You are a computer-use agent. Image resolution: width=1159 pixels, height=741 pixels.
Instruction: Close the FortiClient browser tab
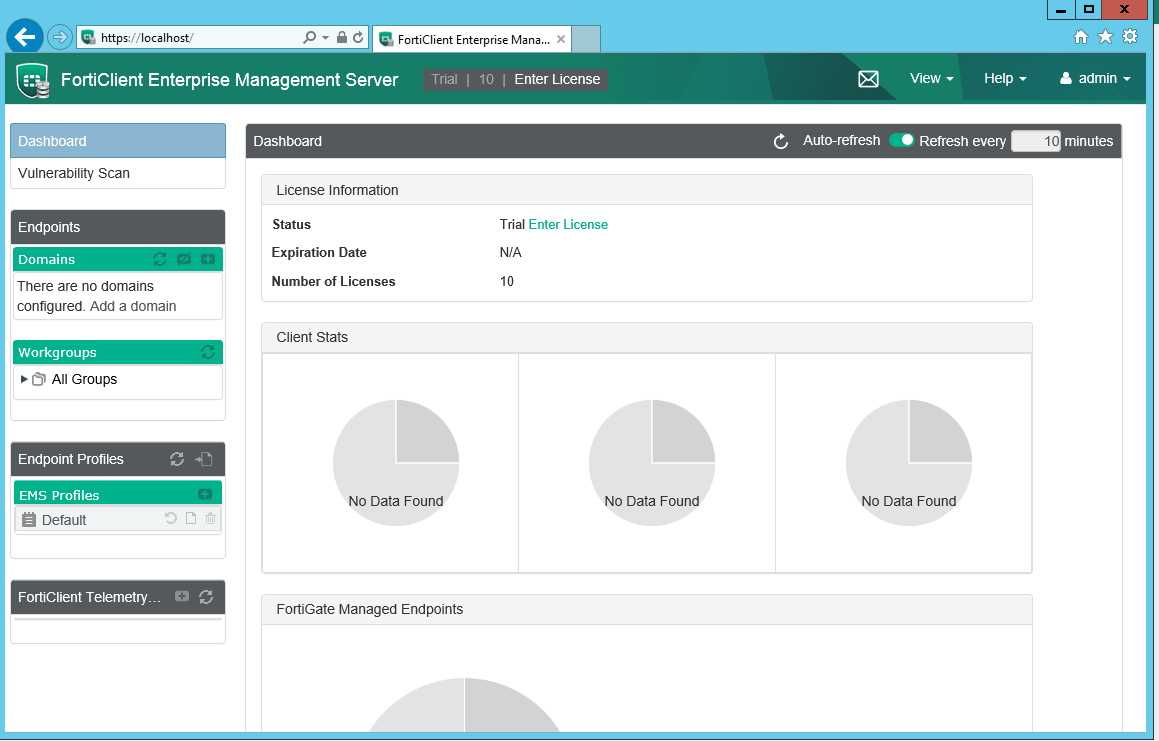(561, 39)
